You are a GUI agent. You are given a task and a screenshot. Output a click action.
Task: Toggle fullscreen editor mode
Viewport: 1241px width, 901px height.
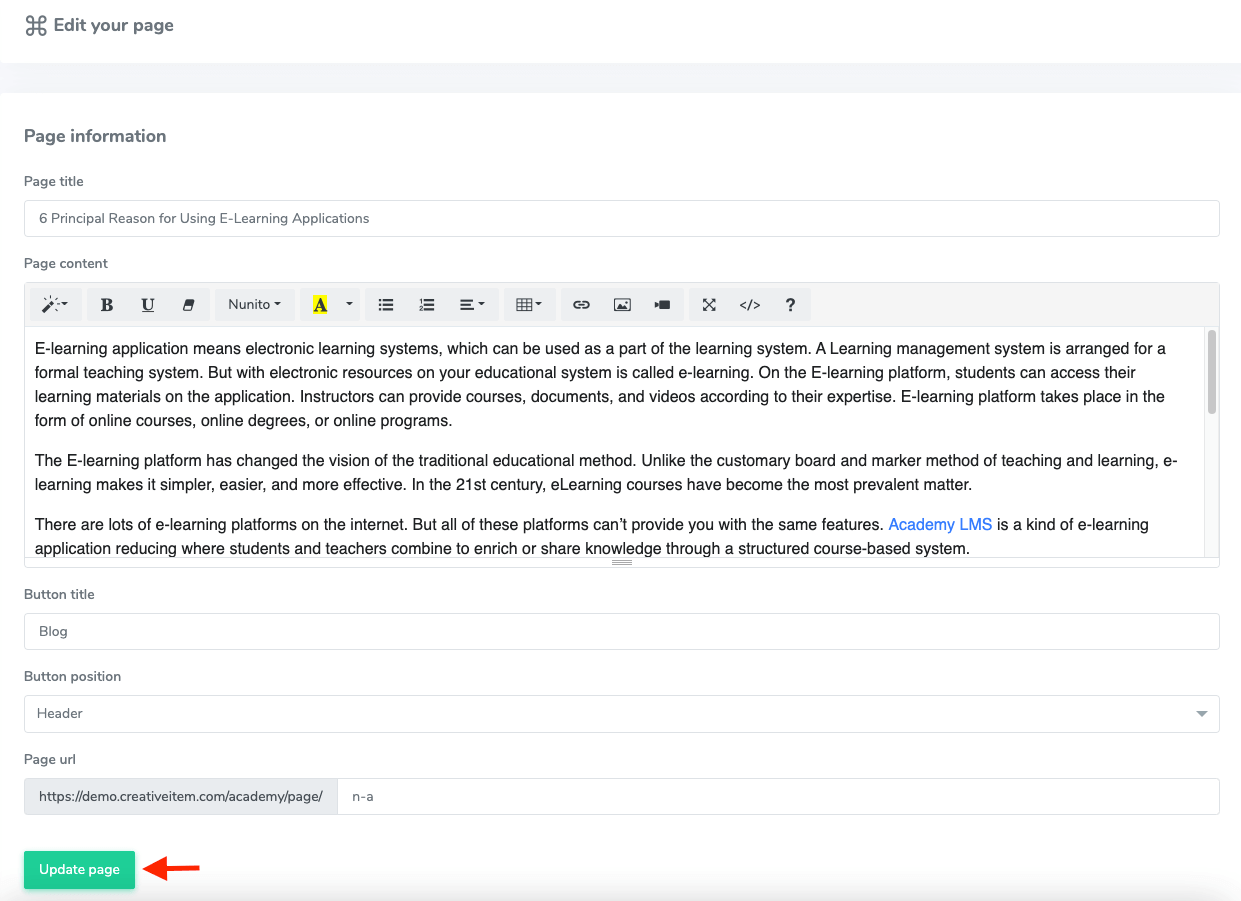click(x=709, y=305)
